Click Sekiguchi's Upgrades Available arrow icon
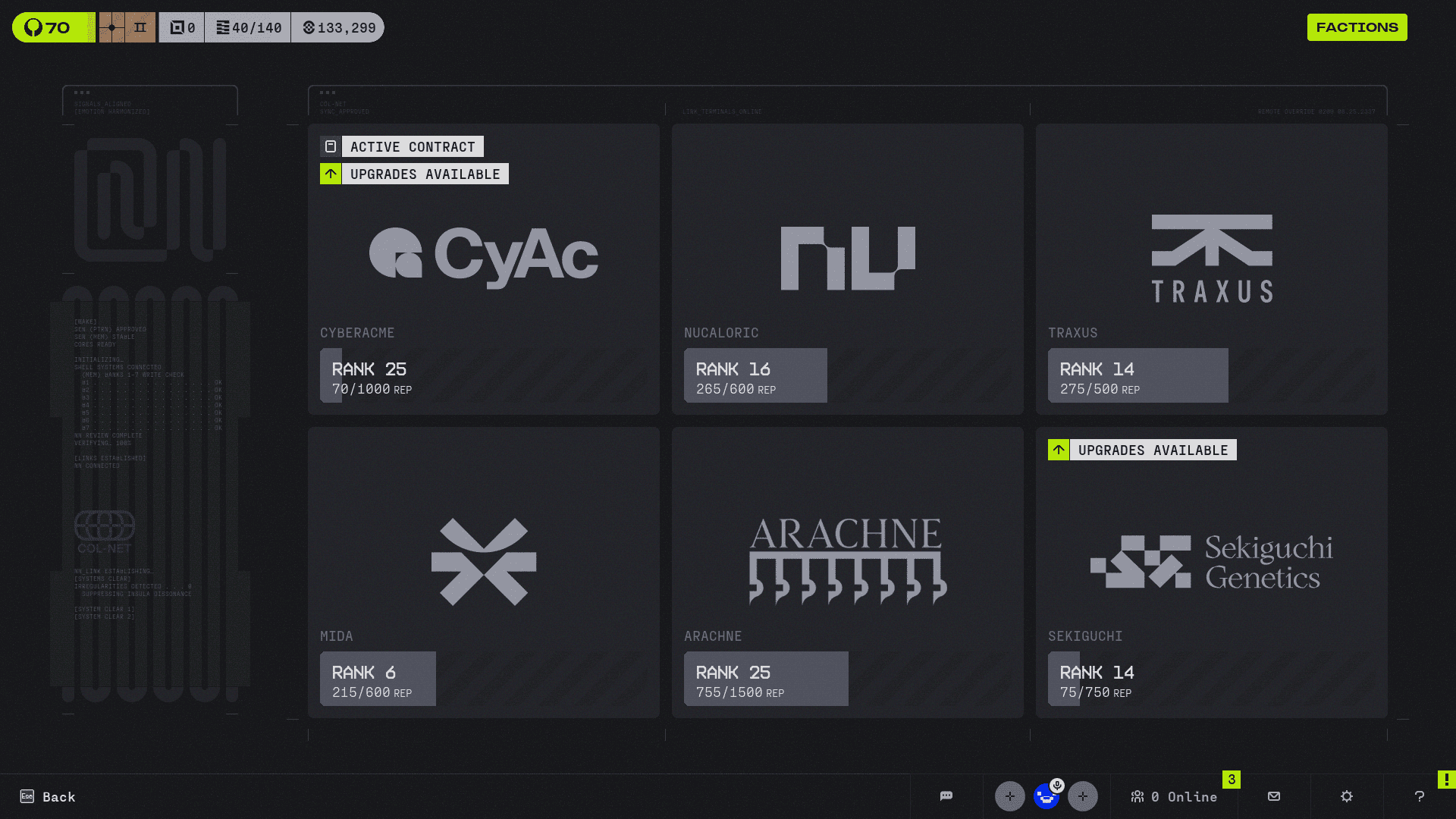Screen dimensions: 1456x819 coord(1059,450)
